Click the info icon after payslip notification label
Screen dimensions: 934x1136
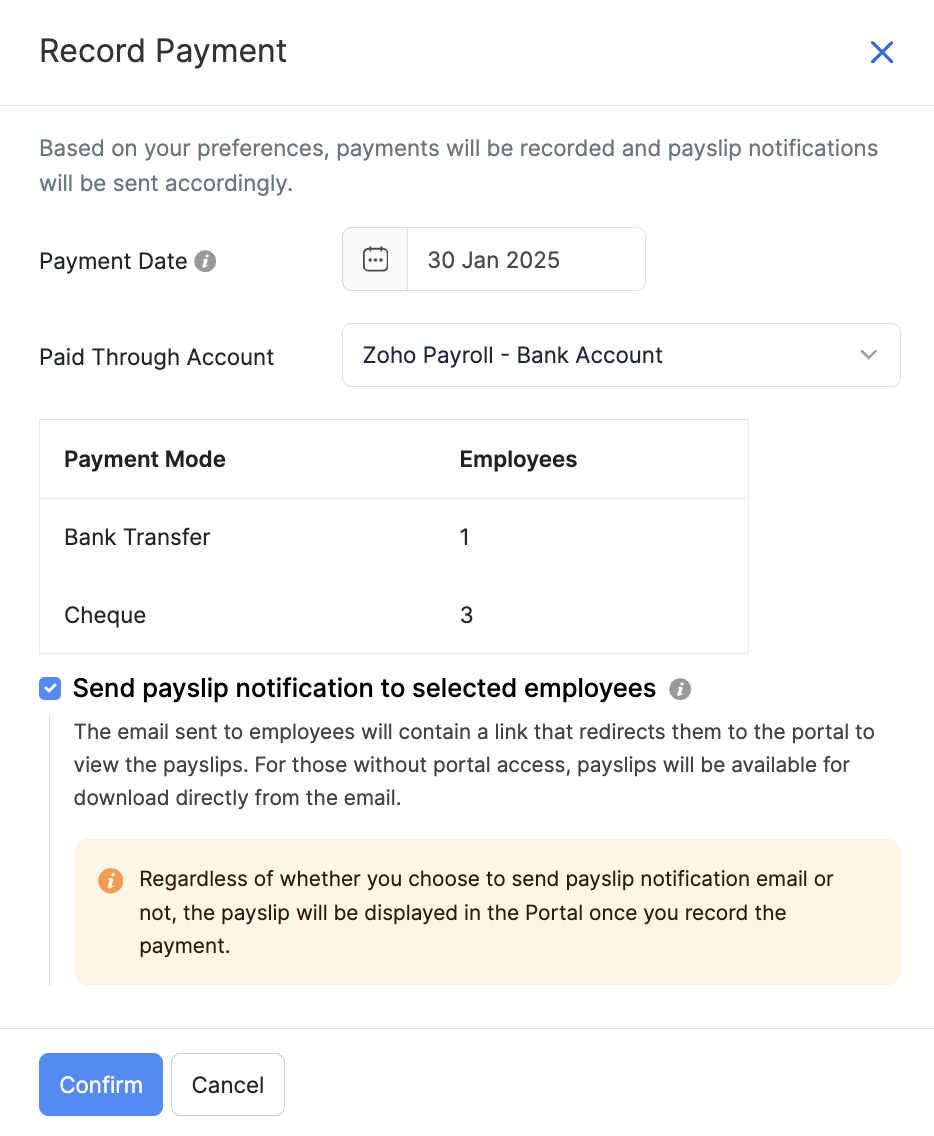[x=681, y=689]
